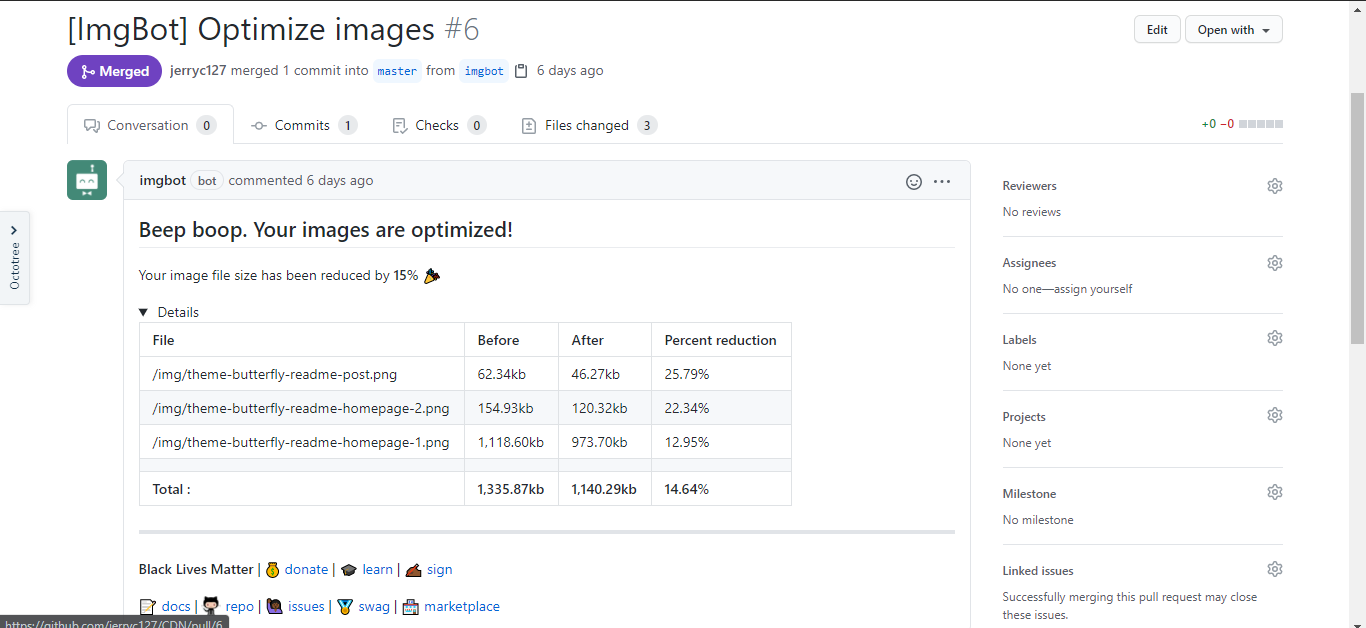Click the graduation cap learn emoji
Screen dimensions: 1366x628
coord(349,569)
